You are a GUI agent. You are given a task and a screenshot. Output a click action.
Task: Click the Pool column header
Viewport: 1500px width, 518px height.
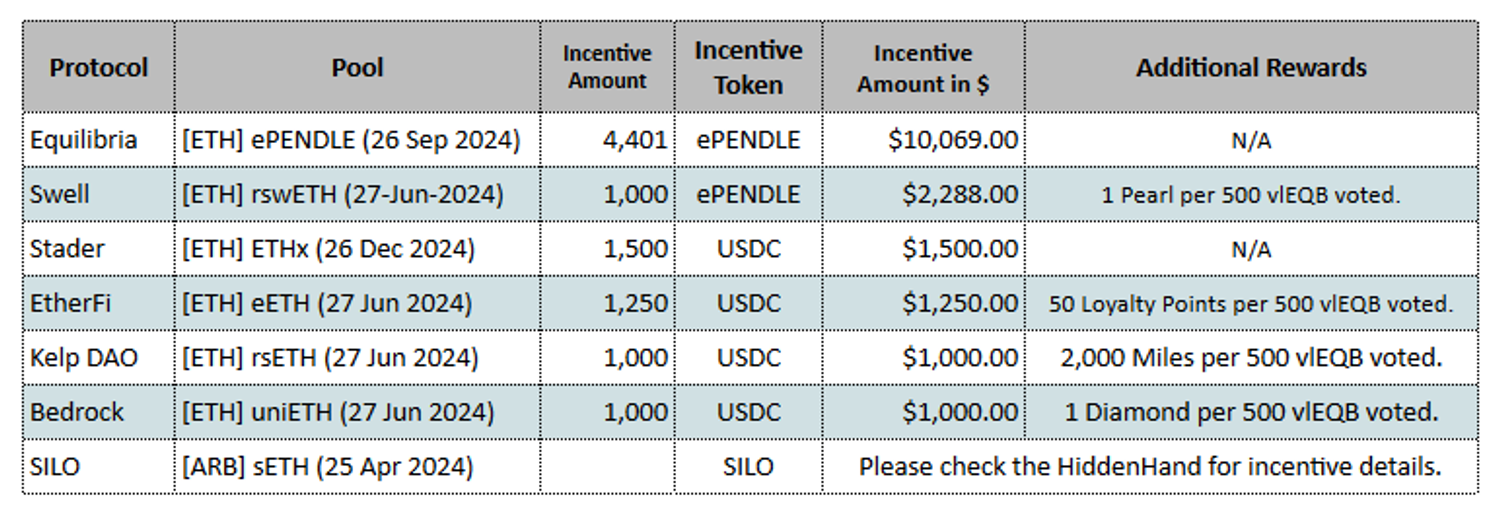(x=357, y=68)
